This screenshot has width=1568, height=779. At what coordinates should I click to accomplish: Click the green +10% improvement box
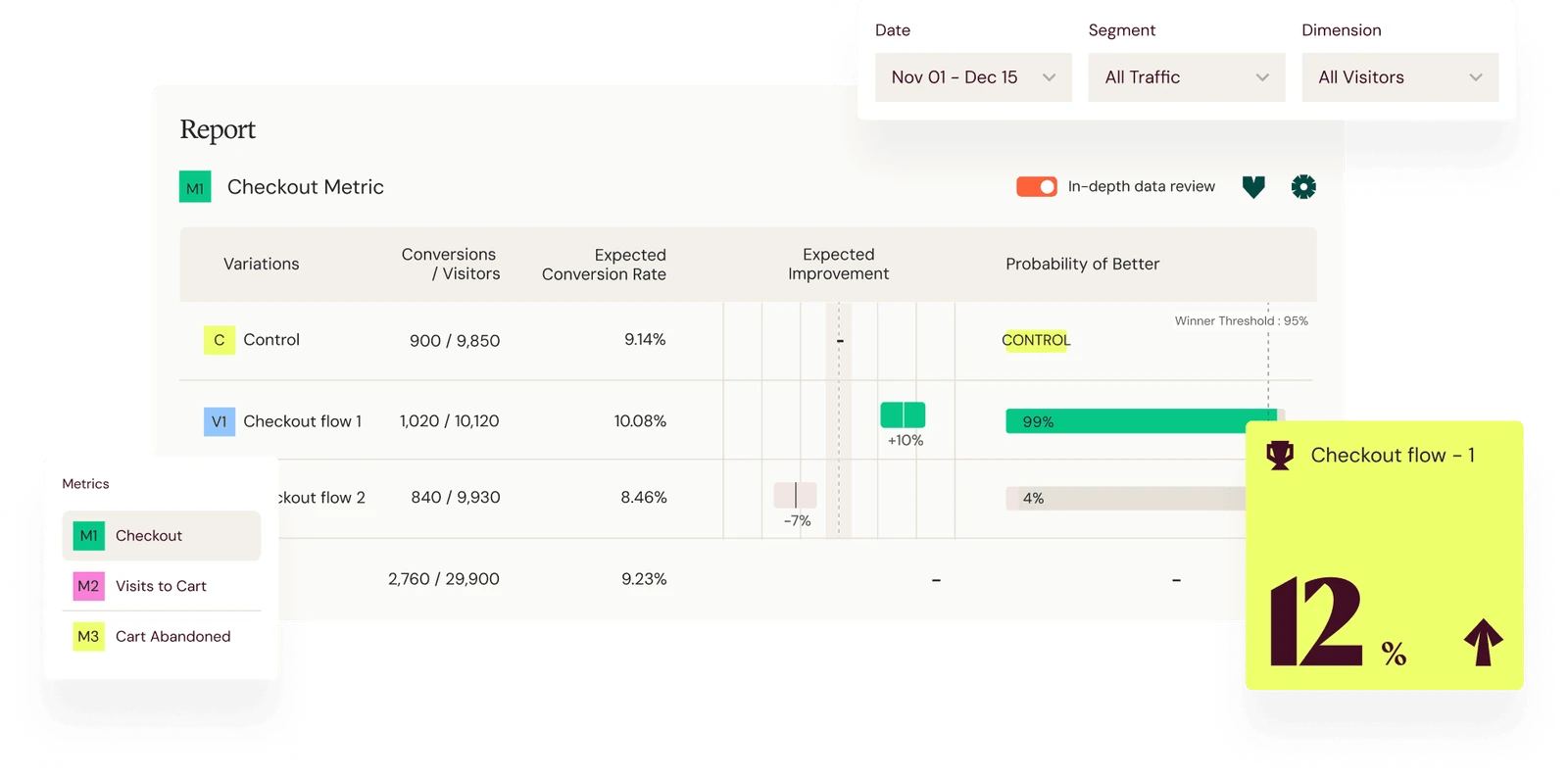[x=903, y=414]
